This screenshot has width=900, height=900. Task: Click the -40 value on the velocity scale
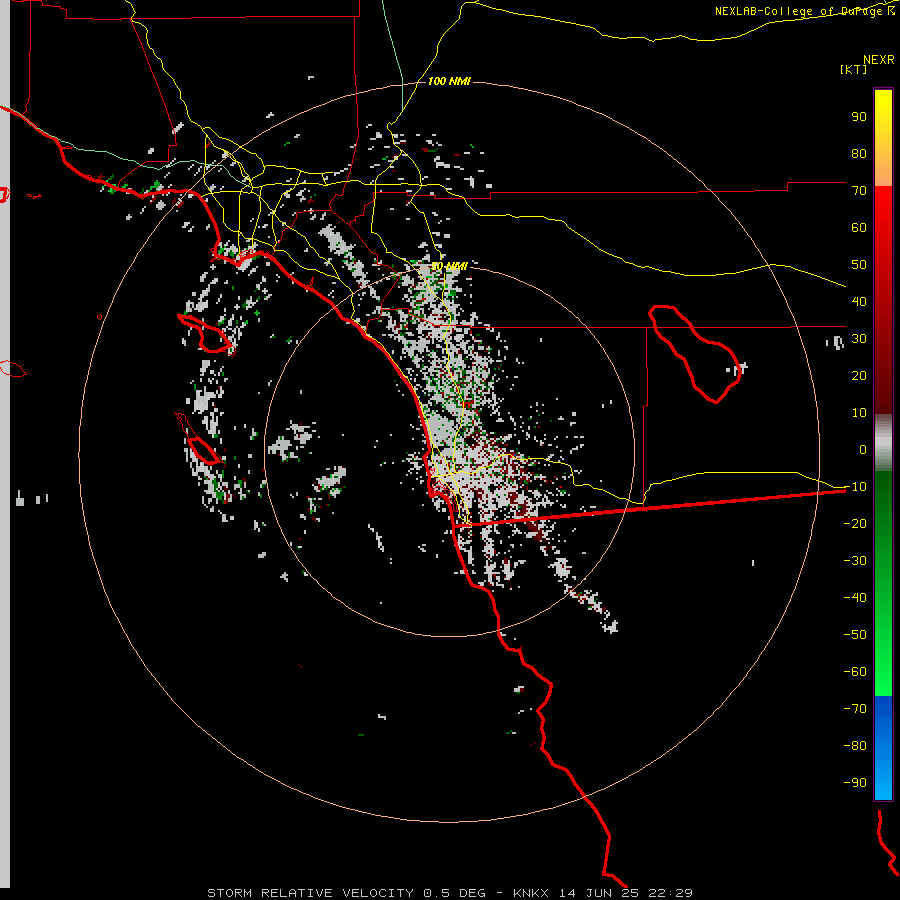(x=855, y=598)
